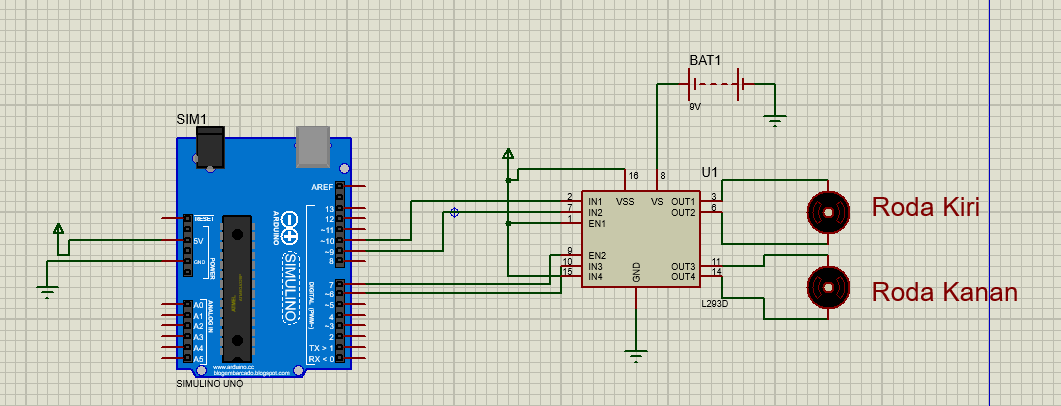Click pin number 16 on L293D
The image size is (1061, 406).
coord(633,175)
